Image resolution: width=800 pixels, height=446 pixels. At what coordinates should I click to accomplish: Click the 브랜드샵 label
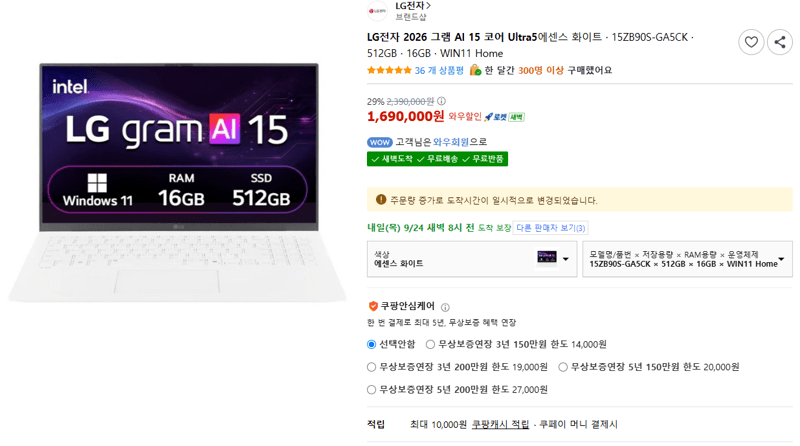coord(411,17)
